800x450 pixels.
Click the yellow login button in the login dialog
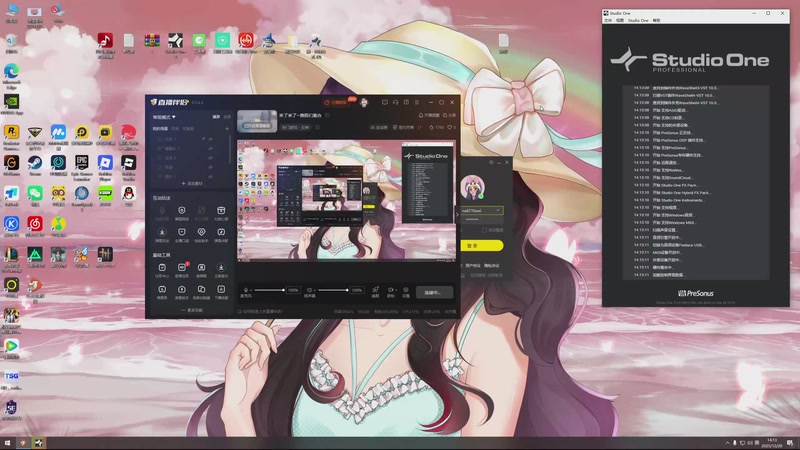point(482,245)
